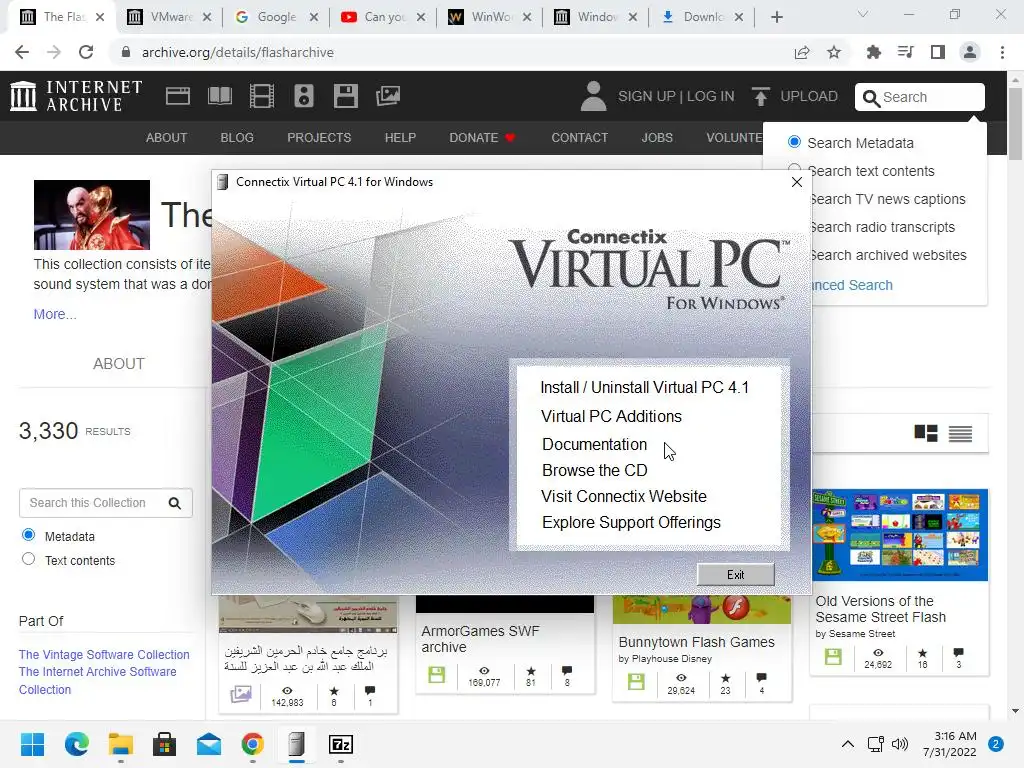Open the media control icon in Chrome toolbar
This screenshot has width=1024, height=768.
pyautogui.click(x=905, y=52)
